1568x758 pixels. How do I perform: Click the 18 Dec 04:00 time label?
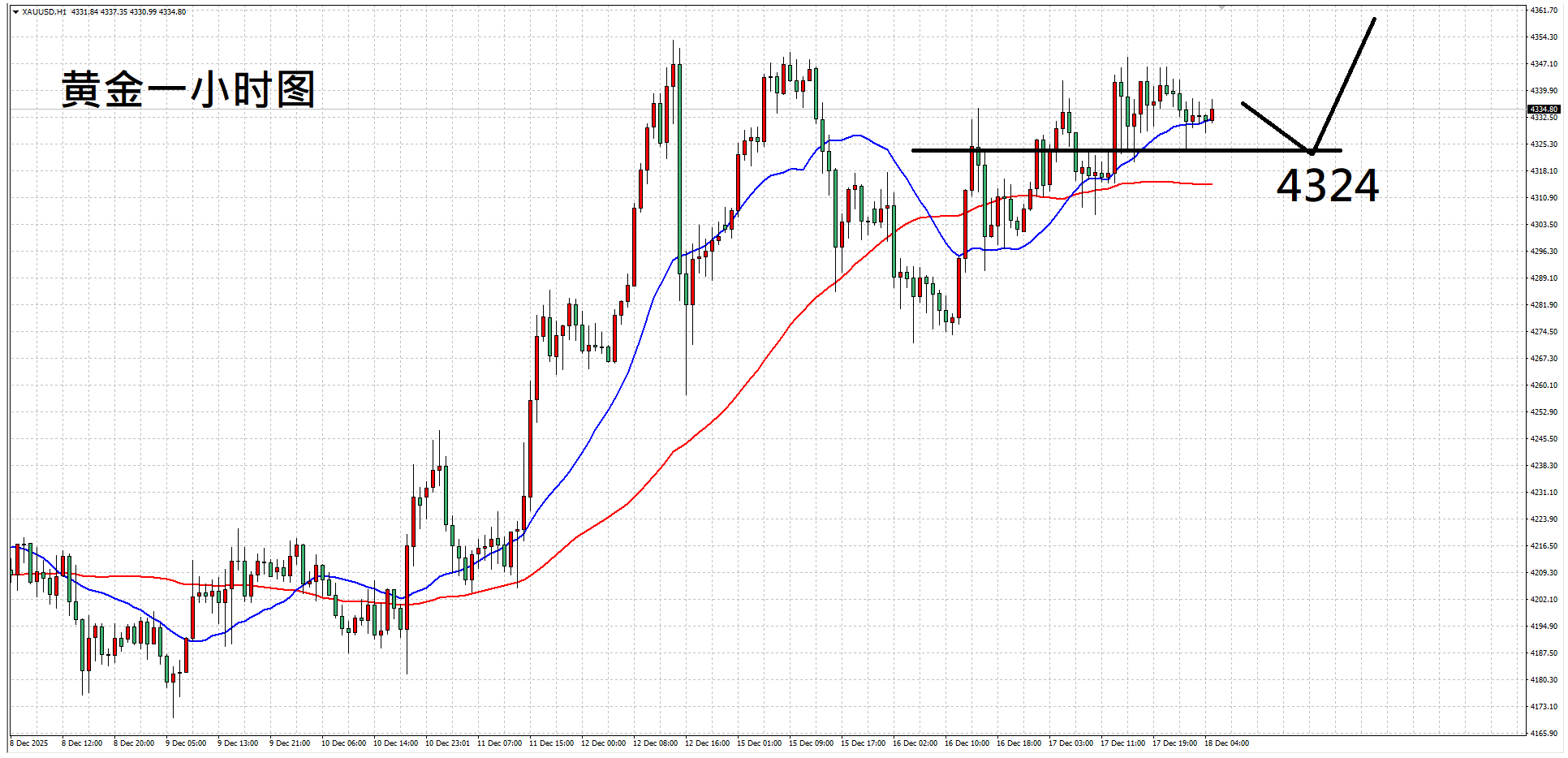tap(1226, 743)
